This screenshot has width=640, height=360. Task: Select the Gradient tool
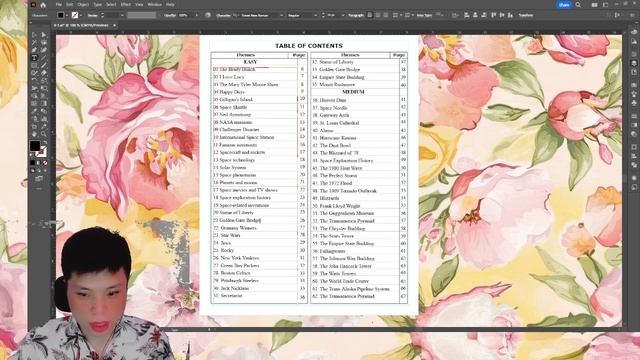click(43, 104)
